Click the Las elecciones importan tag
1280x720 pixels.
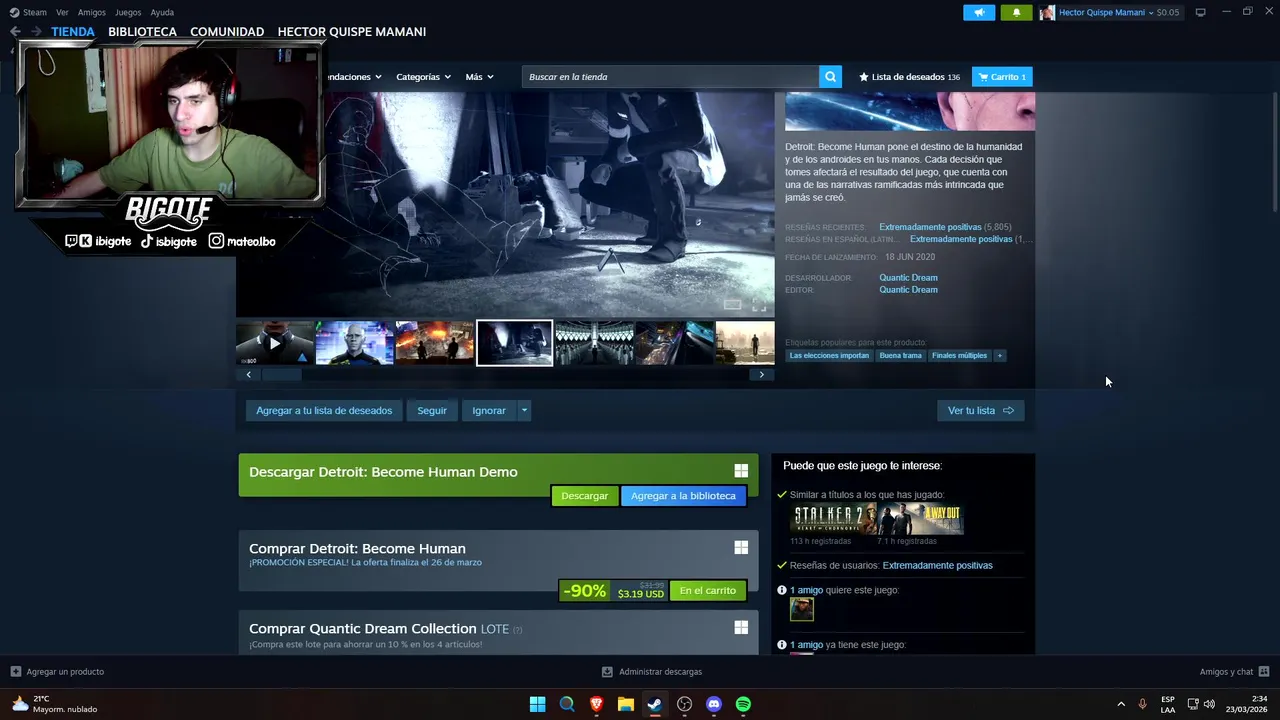(829, 356)
